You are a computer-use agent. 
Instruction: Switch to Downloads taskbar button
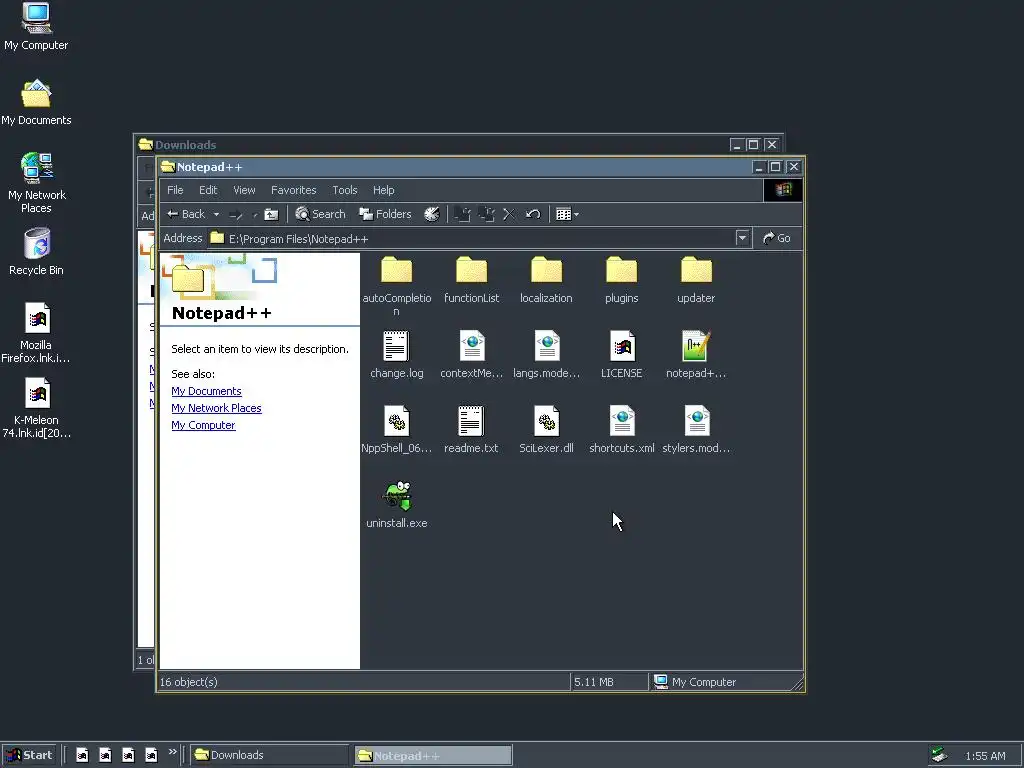(270, 755)
